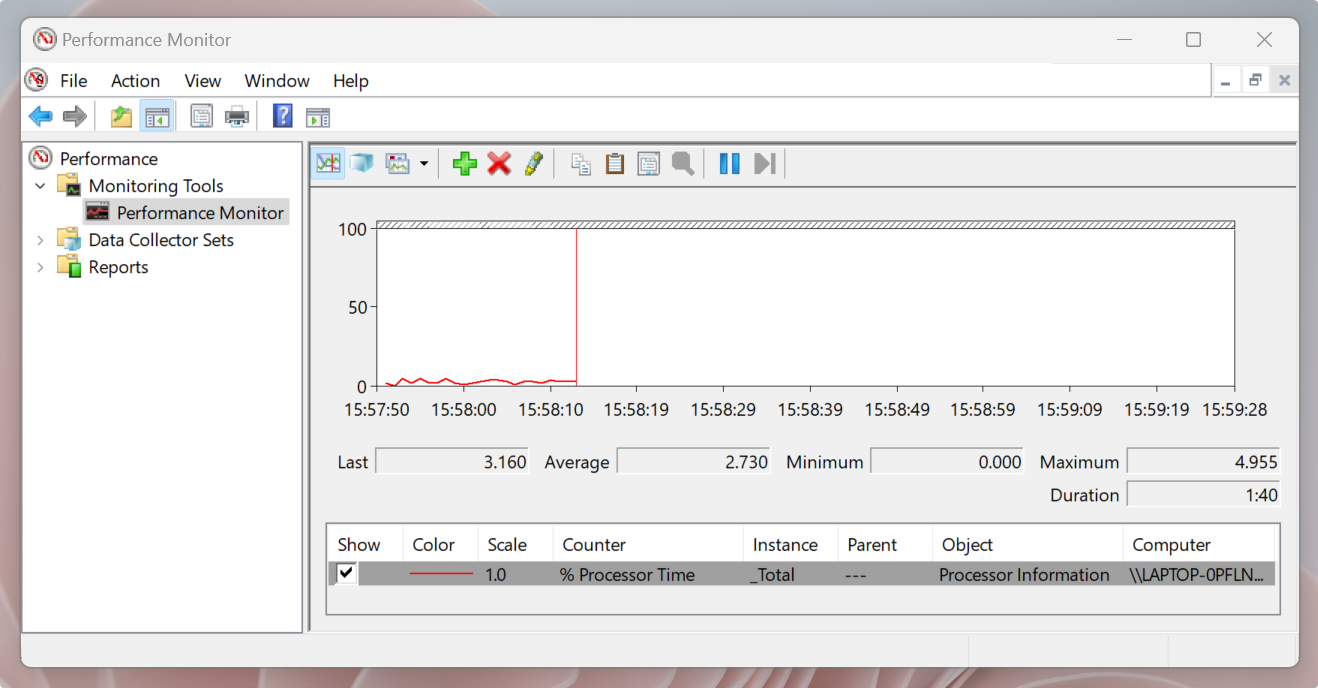Delete the selected counter
Screen dimensions: 1318x688
coord(499,163)
